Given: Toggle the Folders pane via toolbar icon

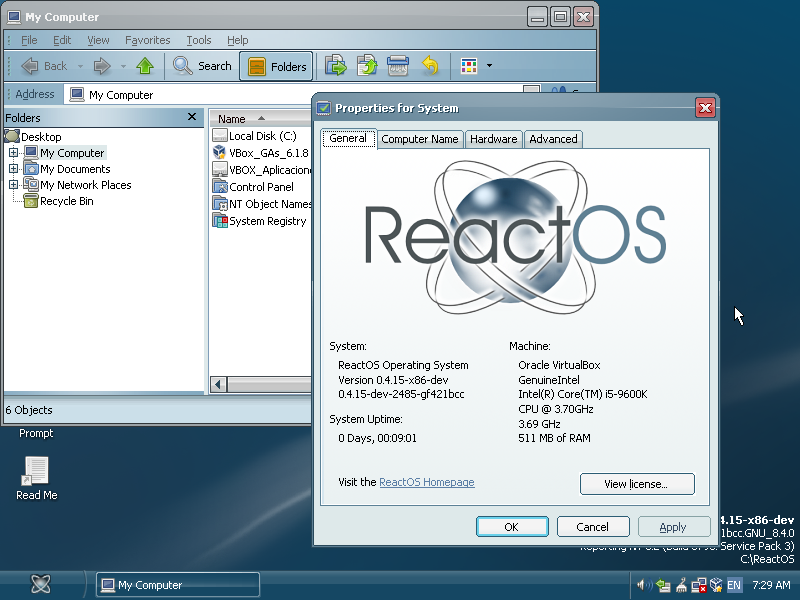Looking at the screenshot, I should [276, 66].
